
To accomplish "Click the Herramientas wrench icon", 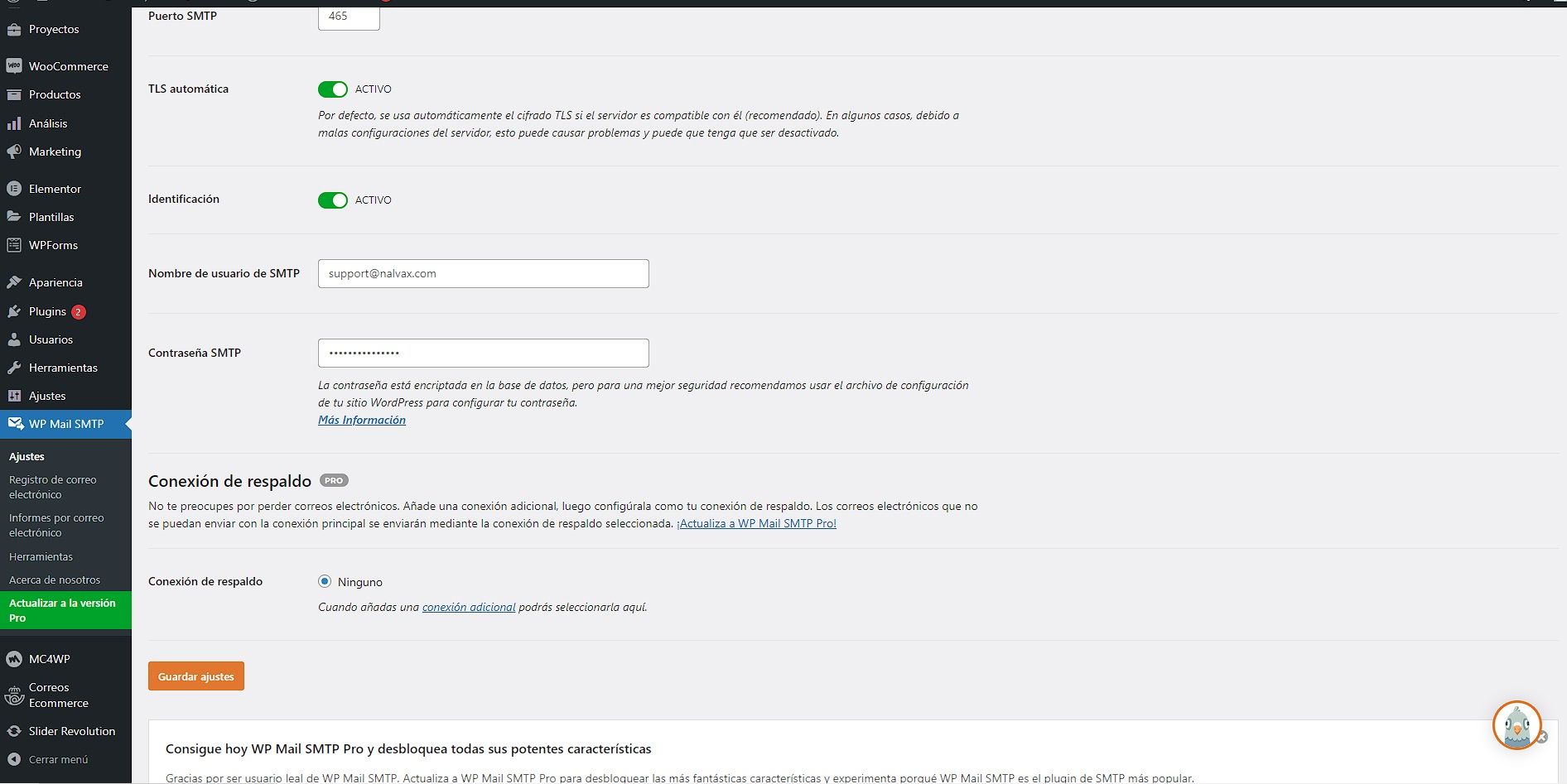I will click(x=14, y=368).
